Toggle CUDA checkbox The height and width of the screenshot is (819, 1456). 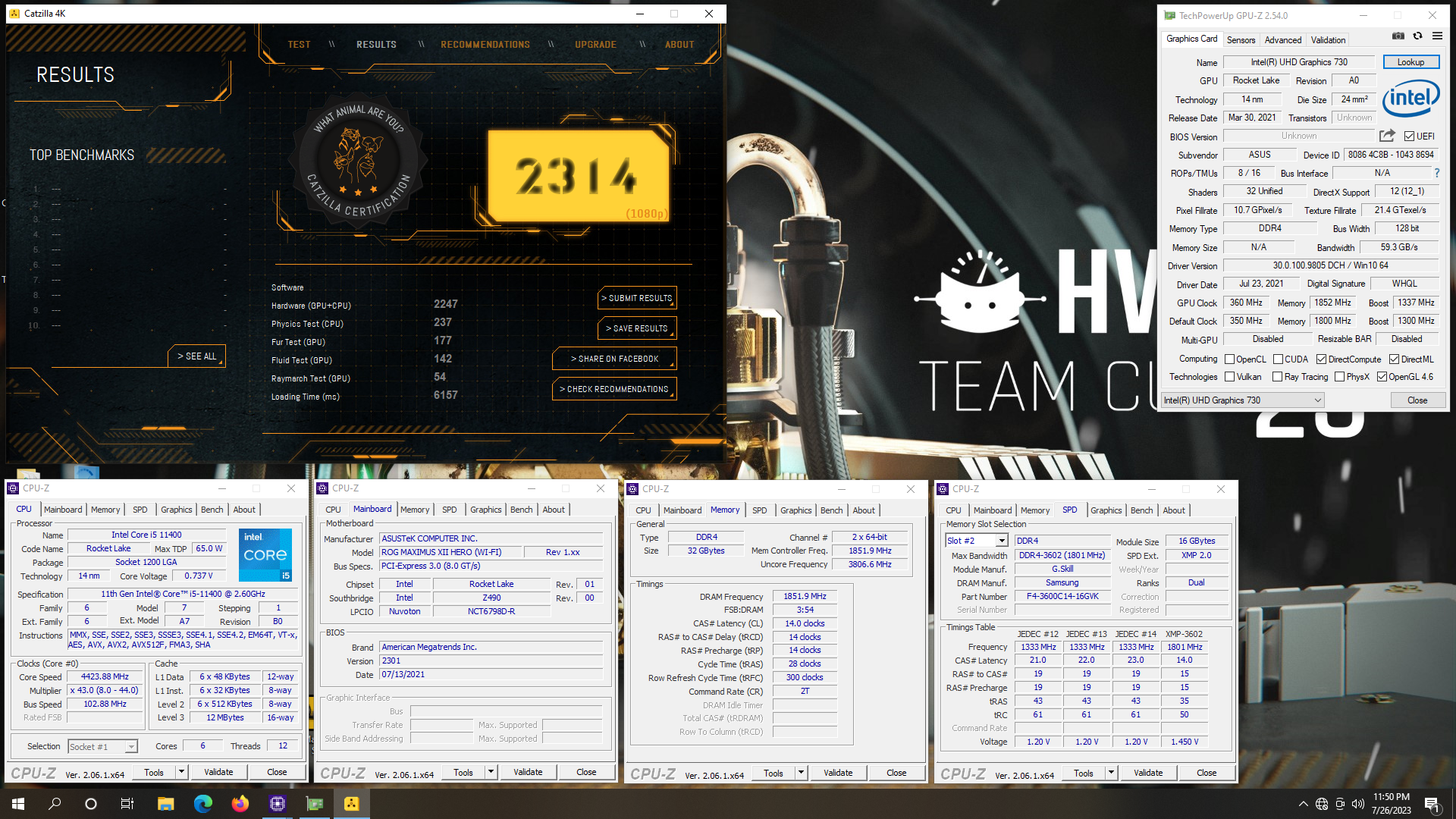click(1278, 359)
